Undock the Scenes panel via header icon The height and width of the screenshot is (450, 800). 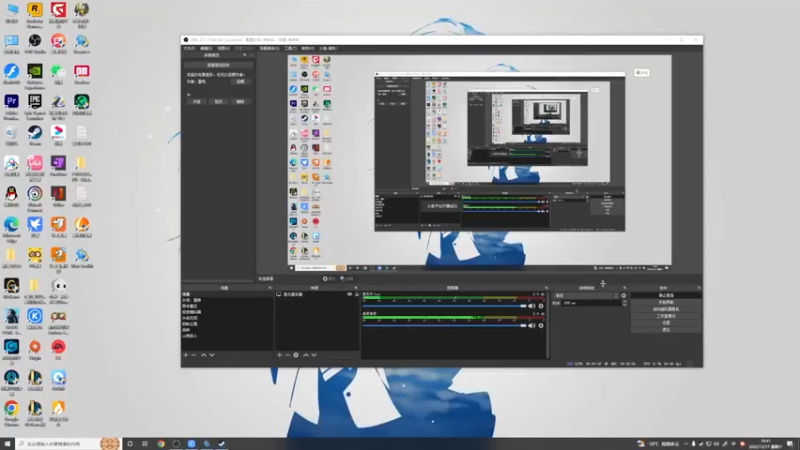[270, 288]
